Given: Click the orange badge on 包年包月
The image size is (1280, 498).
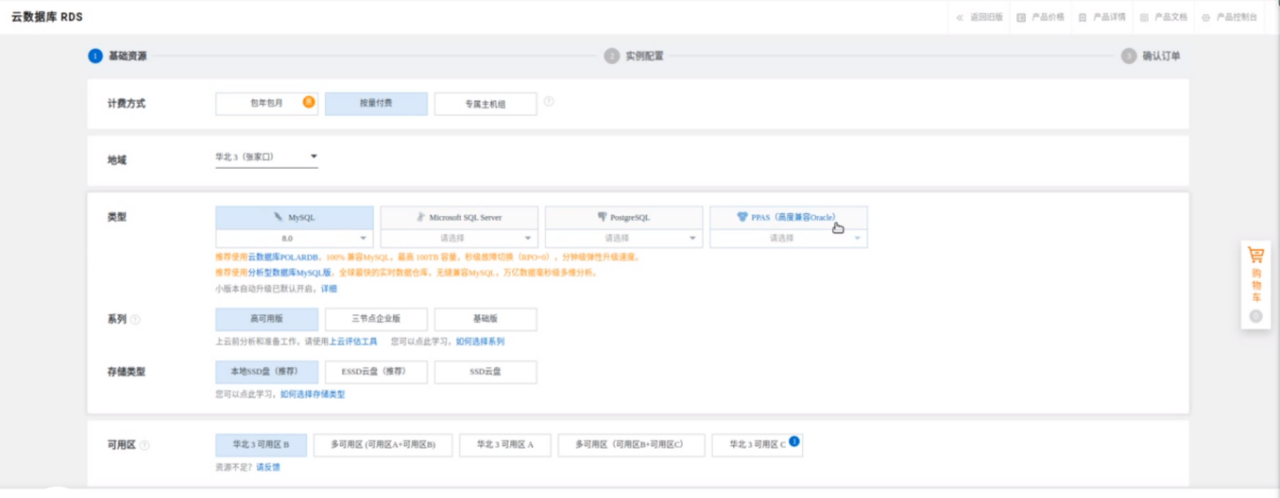Looking at the screenshot, I should 309,102.
